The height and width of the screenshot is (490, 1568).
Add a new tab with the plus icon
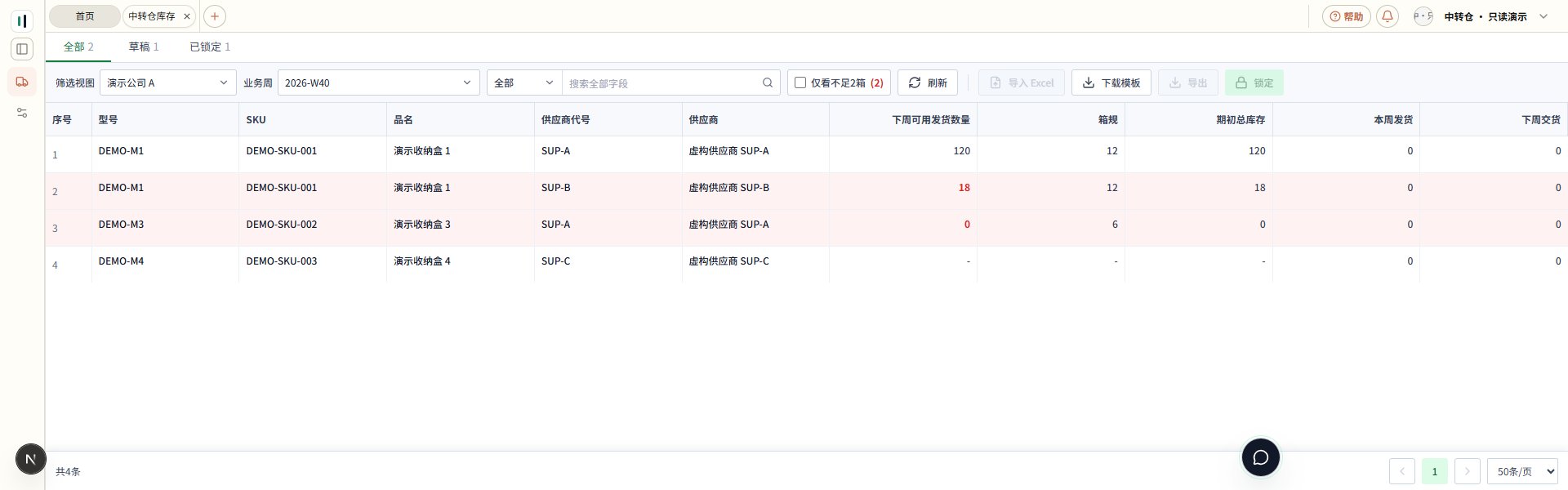click(x=214, y=16)
